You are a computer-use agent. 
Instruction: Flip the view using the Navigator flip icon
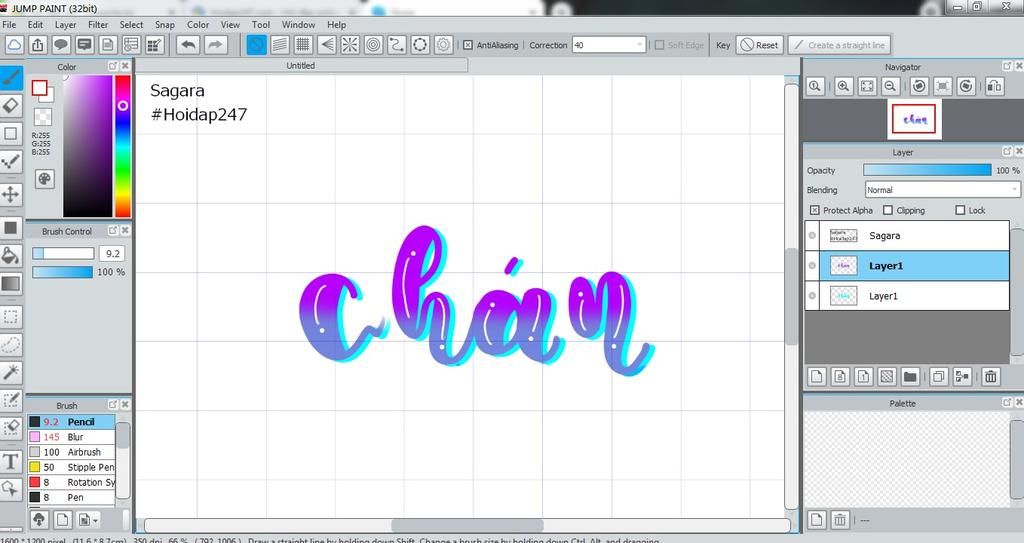pos(994,86)
